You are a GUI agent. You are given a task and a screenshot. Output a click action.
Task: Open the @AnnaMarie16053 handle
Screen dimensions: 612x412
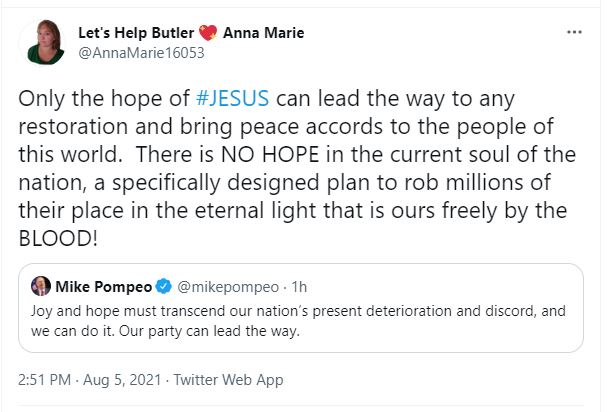tap(133, 52)
